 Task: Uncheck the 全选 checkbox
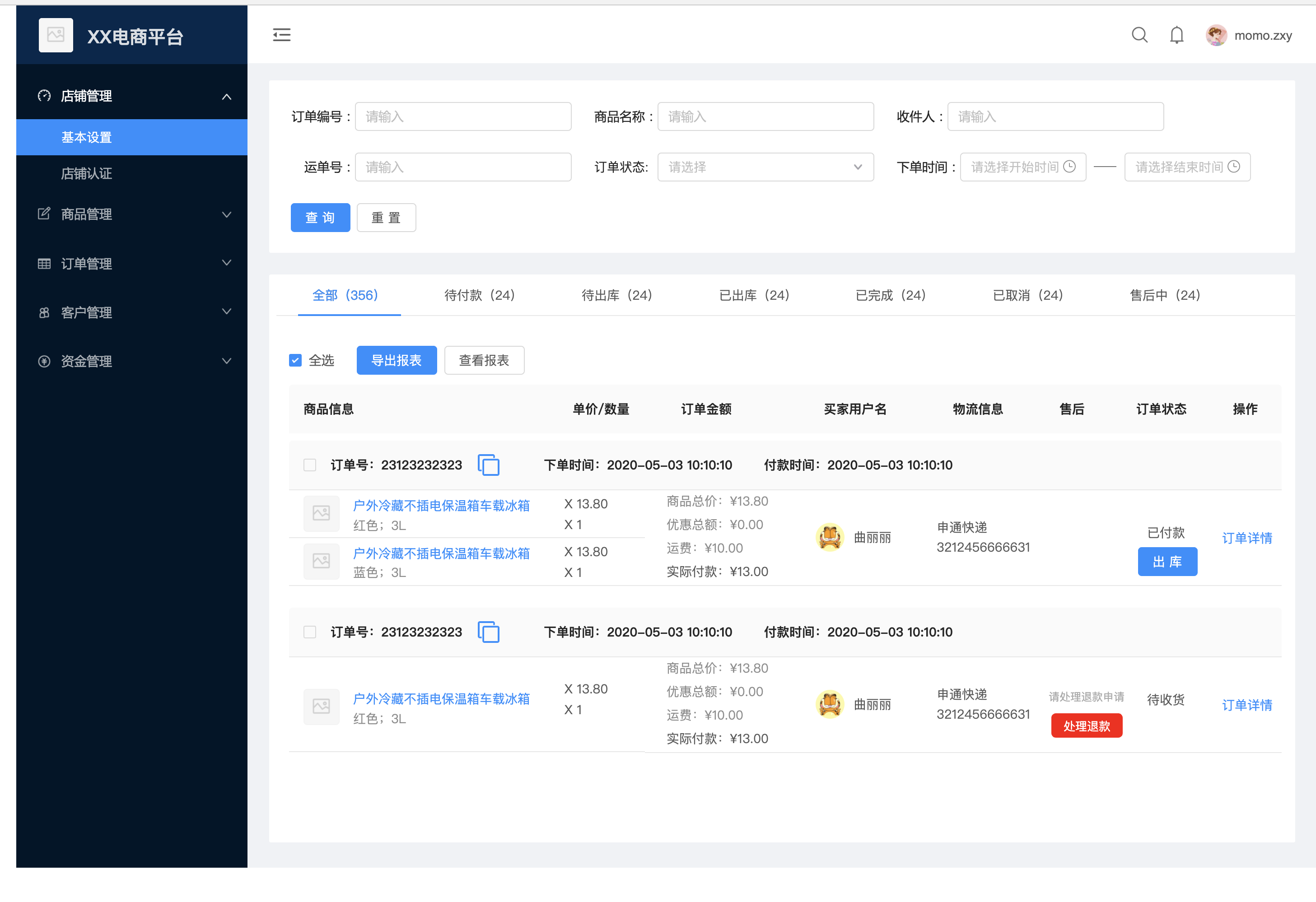click(x=295, y=360)
